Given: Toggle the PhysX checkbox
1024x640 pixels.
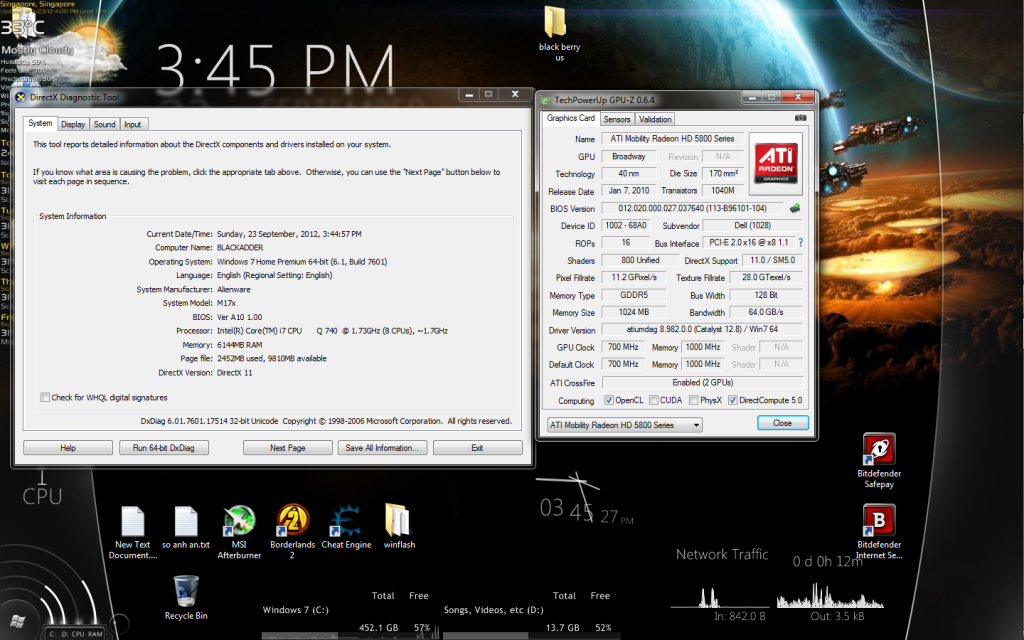Looking at the screenshot, I should 691,400.
